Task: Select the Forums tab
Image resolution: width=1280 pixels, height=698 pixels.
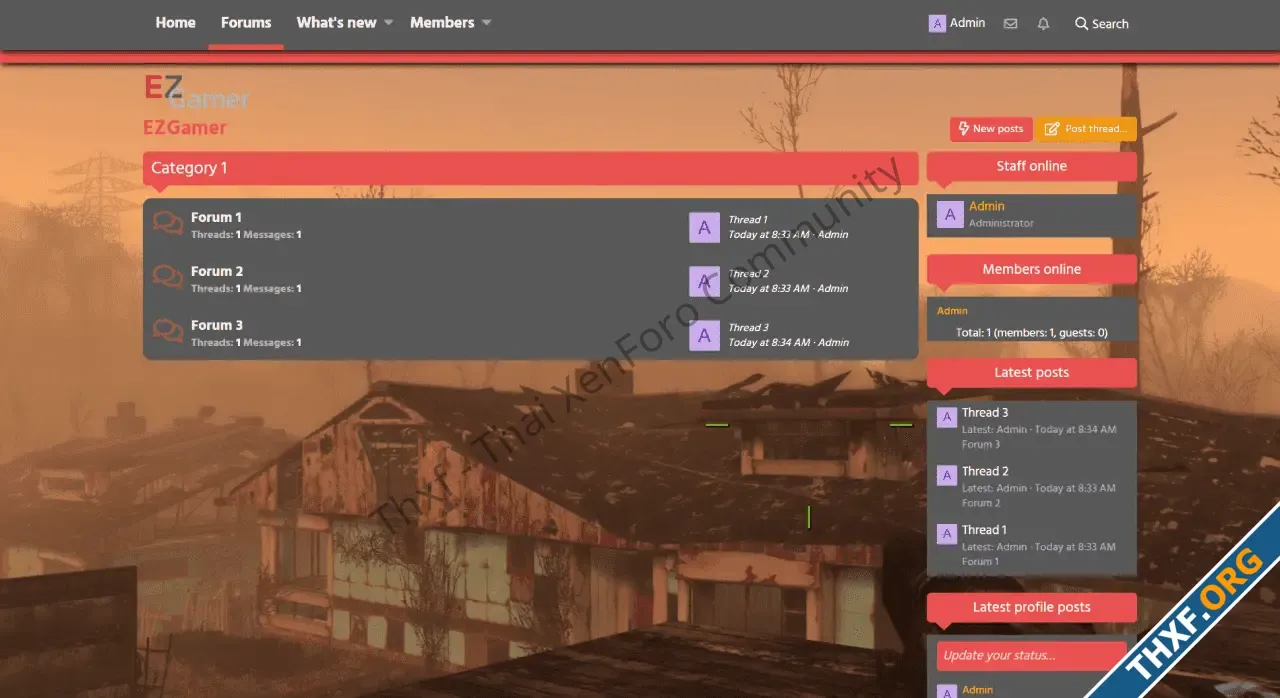Action: tap(246, 23)
